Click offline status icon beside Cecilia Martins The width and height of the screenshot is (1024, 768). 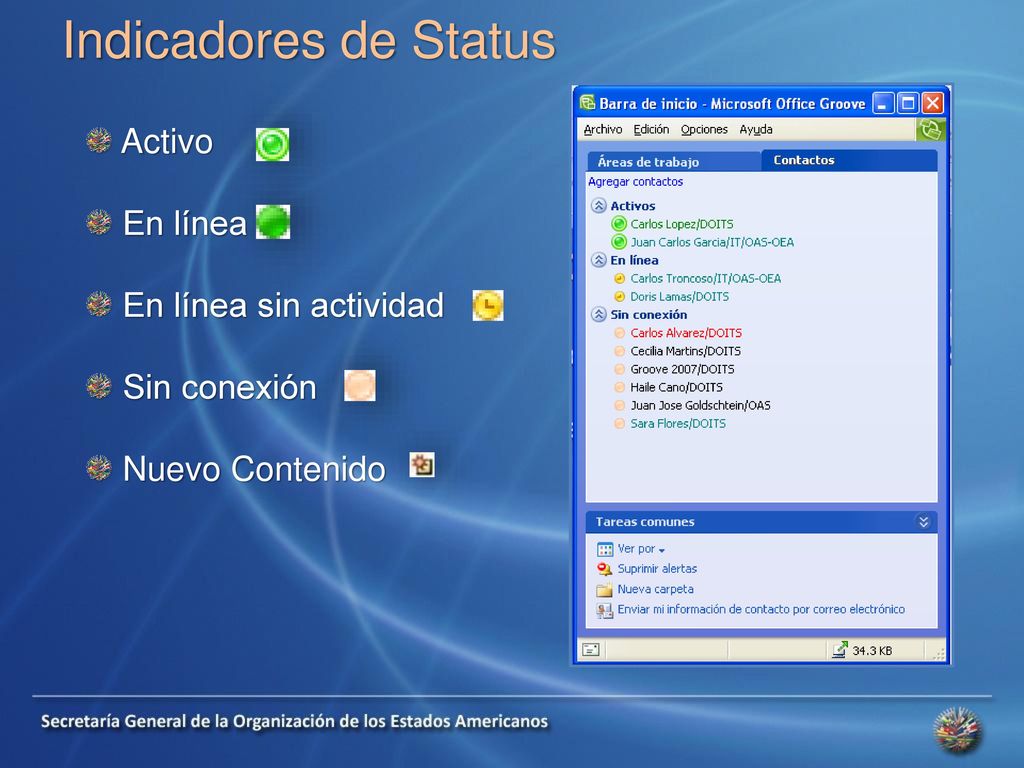[620, 351]
